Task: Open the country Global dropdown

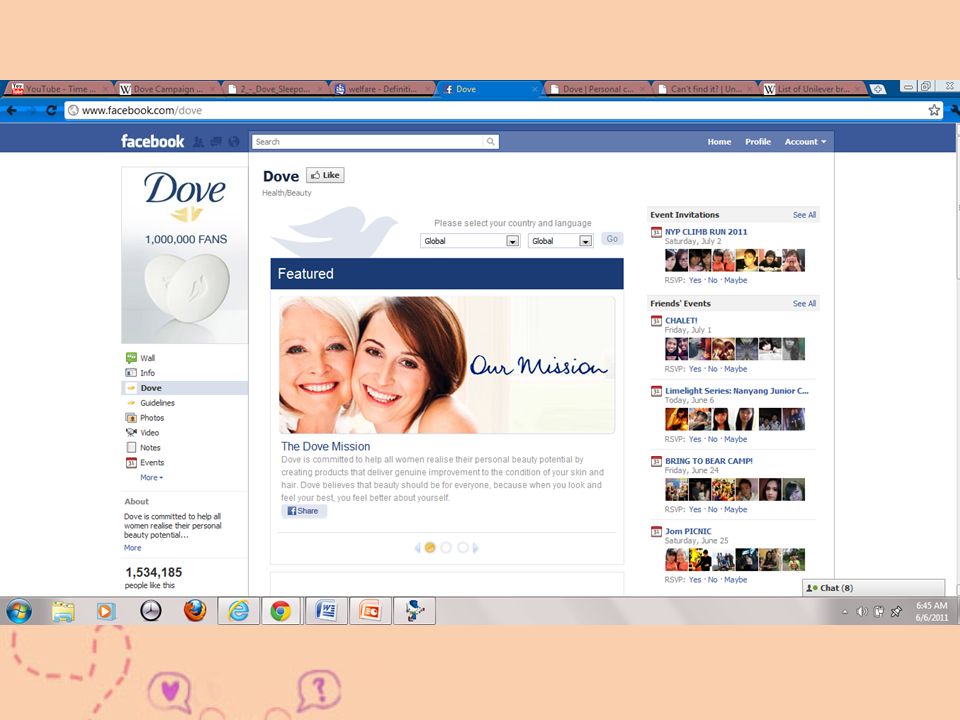Action: coord(470,241)
